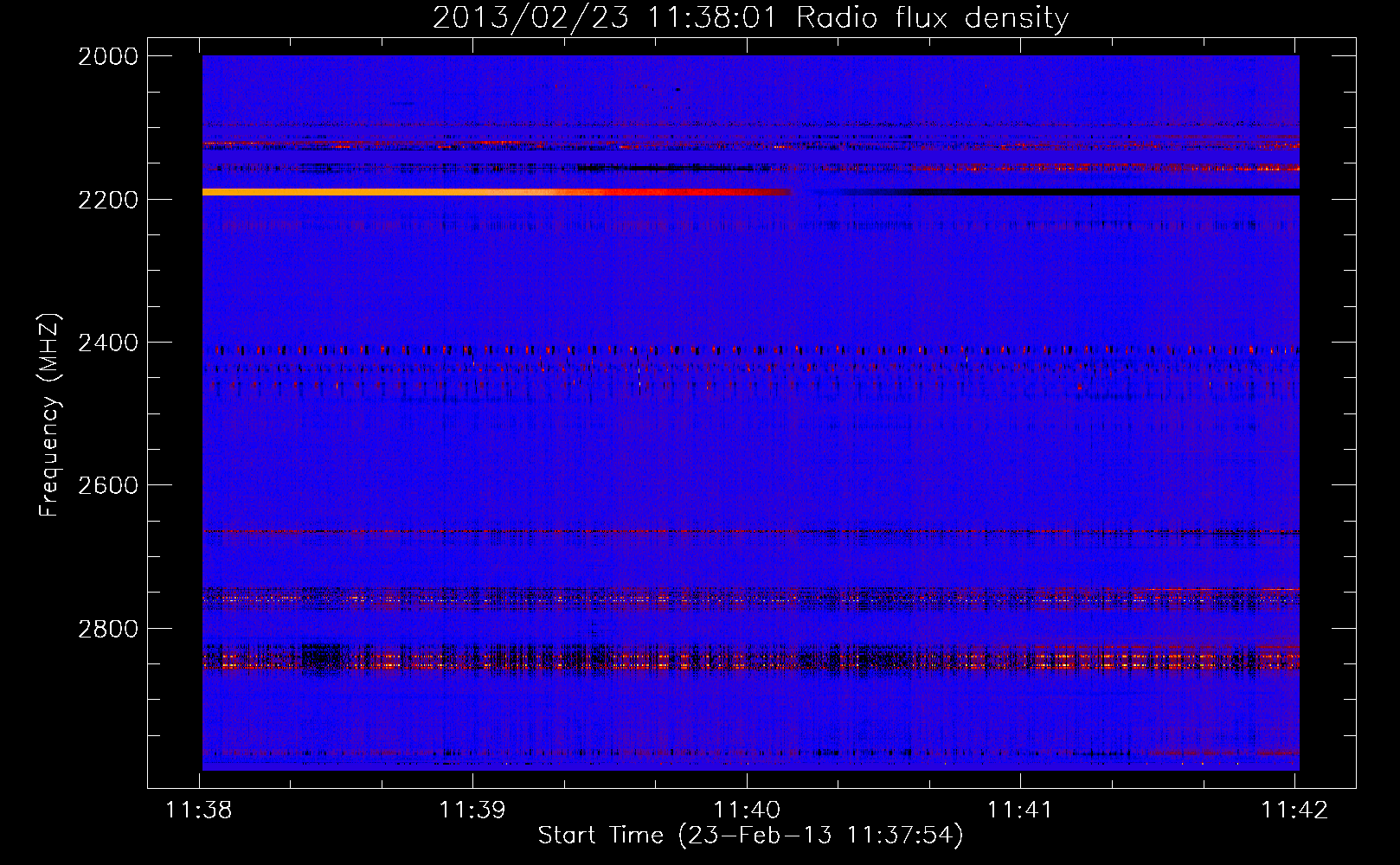Click the 2800 frequency tick label
The width and height of the screenshot is (1400, 865).
click(108, 629)
